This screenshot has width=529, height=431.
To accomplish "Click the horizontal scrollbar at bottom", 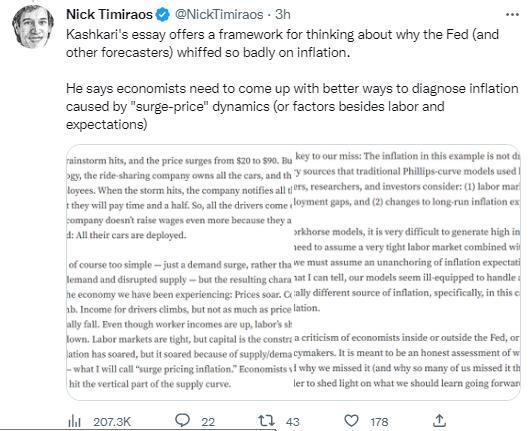I will [x=138, y=430].
